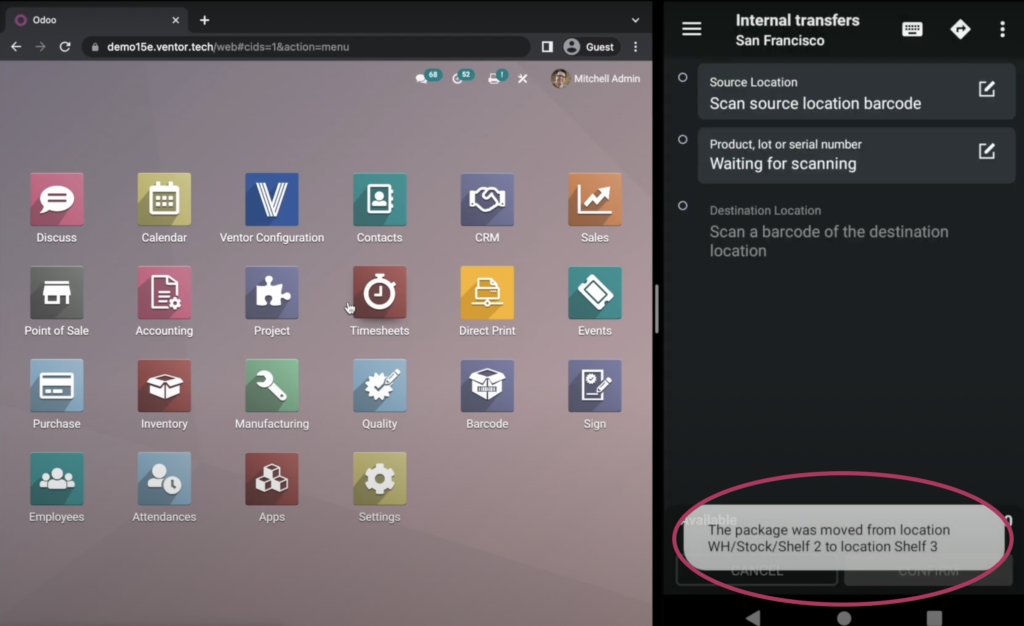Select the Product lot step circle

[682, 140]
